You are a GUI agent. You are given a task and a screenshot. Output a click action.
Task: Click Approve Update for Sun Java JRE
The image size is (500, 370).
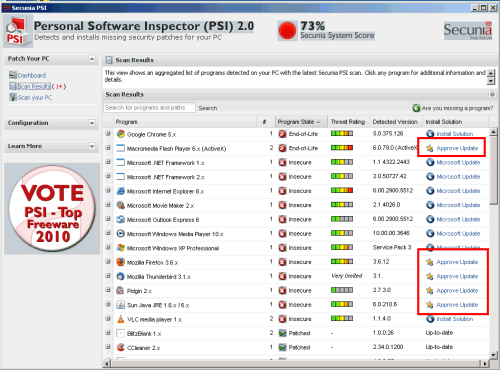[457, 305]
